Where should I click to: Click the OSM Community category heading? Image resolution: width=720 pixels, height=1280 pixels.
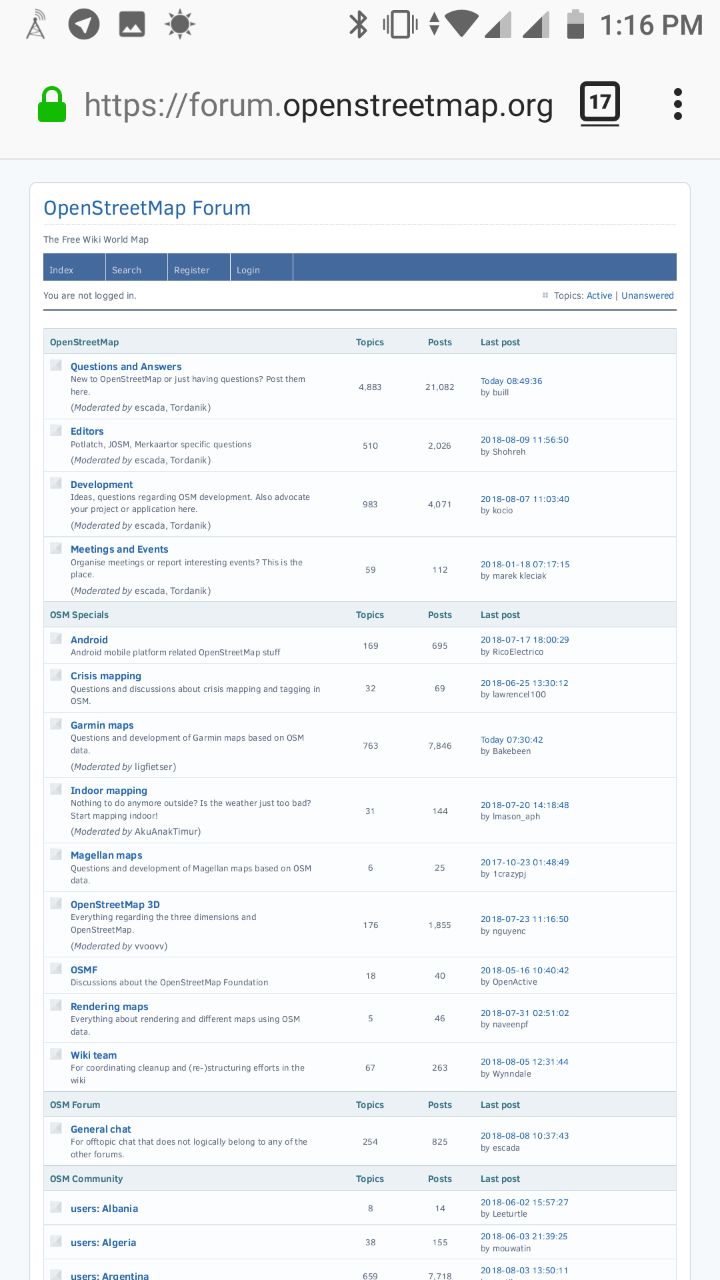click(86, 1179)
